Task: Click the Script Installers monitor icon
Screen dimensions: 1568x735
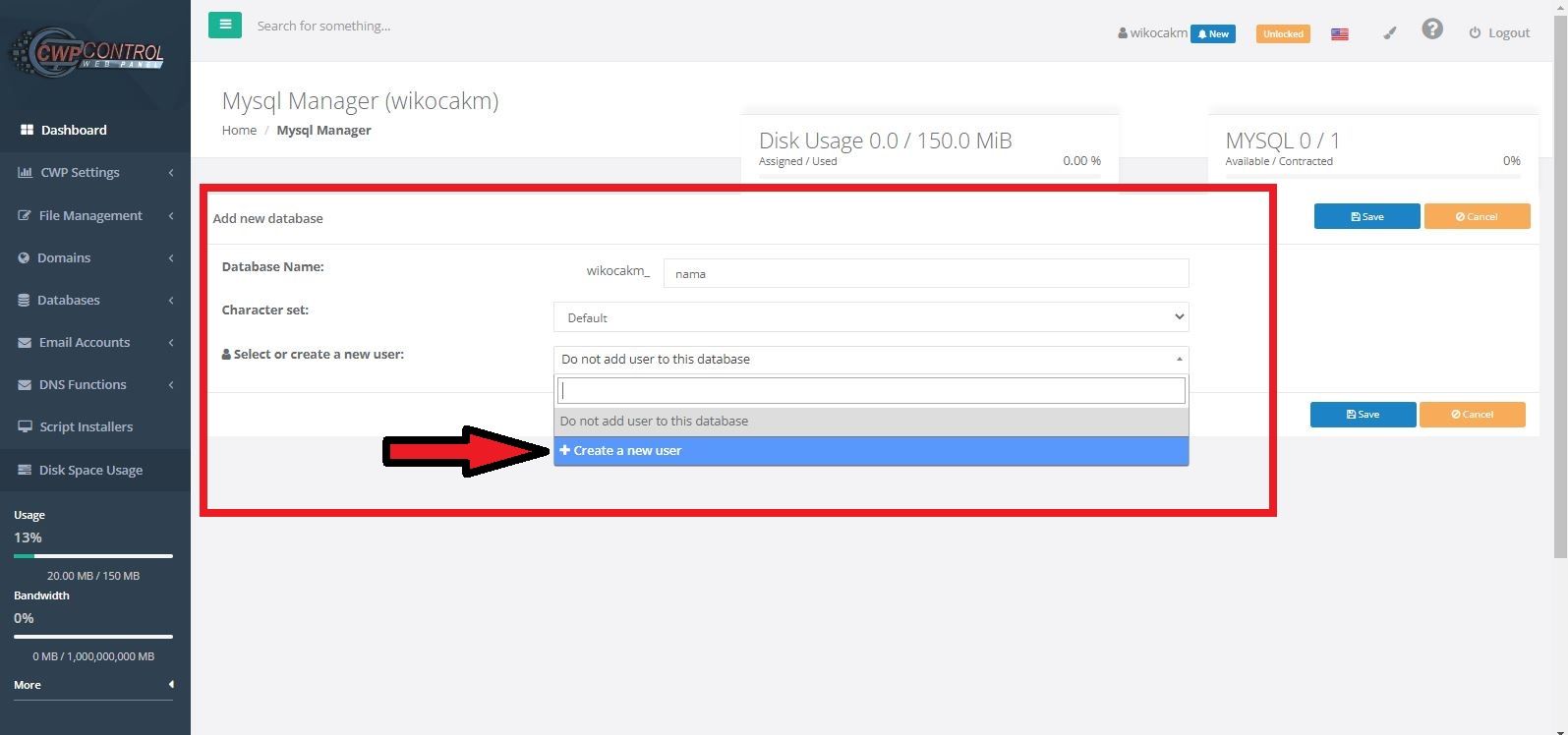Action: [25, 426]
